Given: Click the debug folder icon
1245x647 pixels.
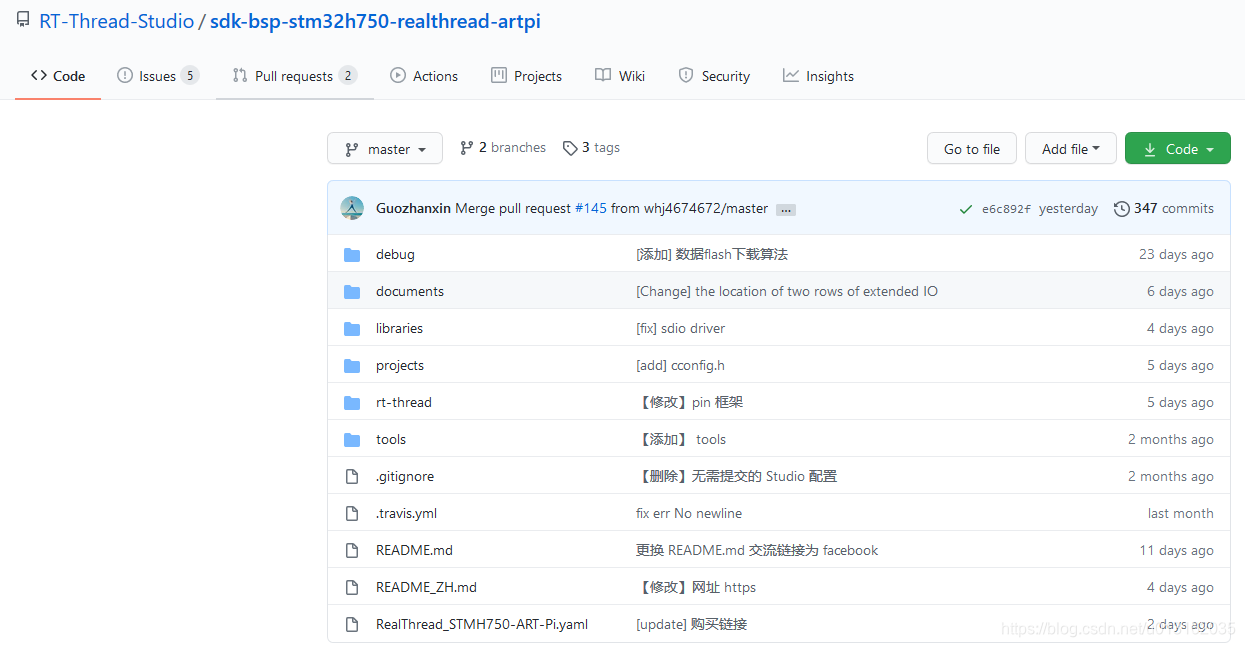Looking at the screenshot, I should (x=352, y=255).
